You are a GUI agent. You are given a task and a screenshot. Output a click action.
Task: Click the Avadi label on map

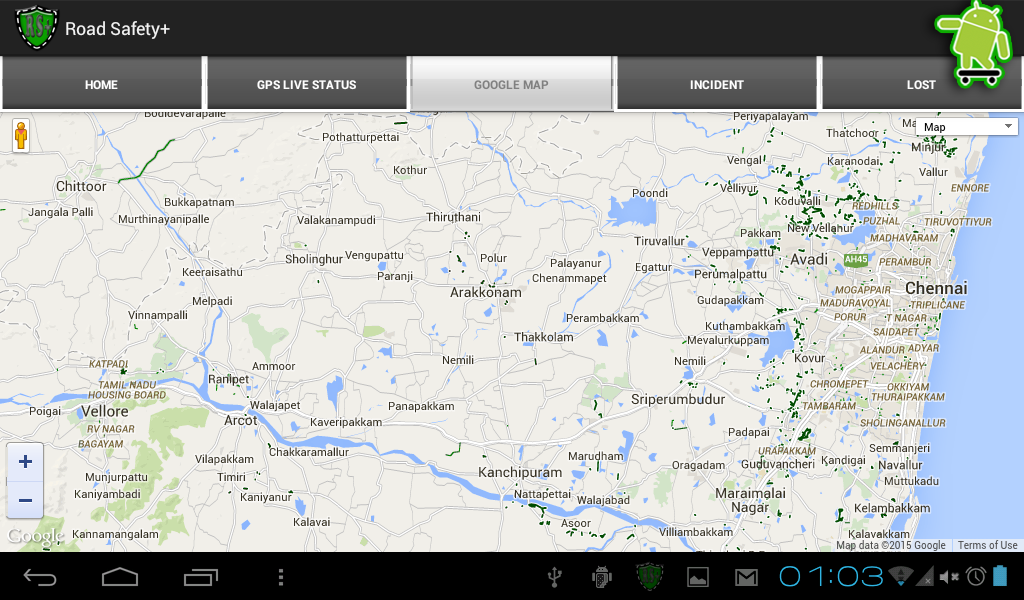809,259
